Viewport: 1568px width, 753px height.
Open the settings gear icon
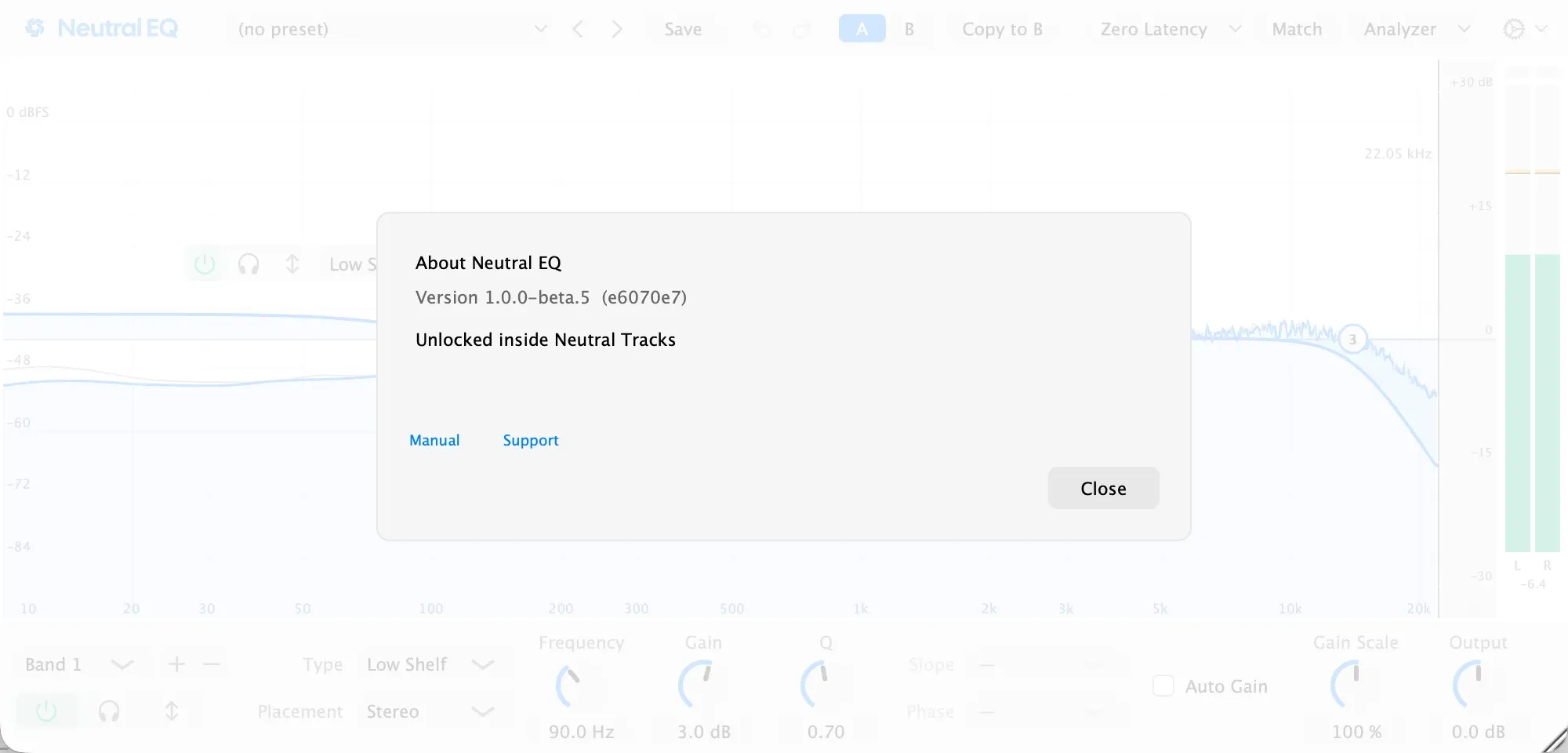tap(1514, 29)
